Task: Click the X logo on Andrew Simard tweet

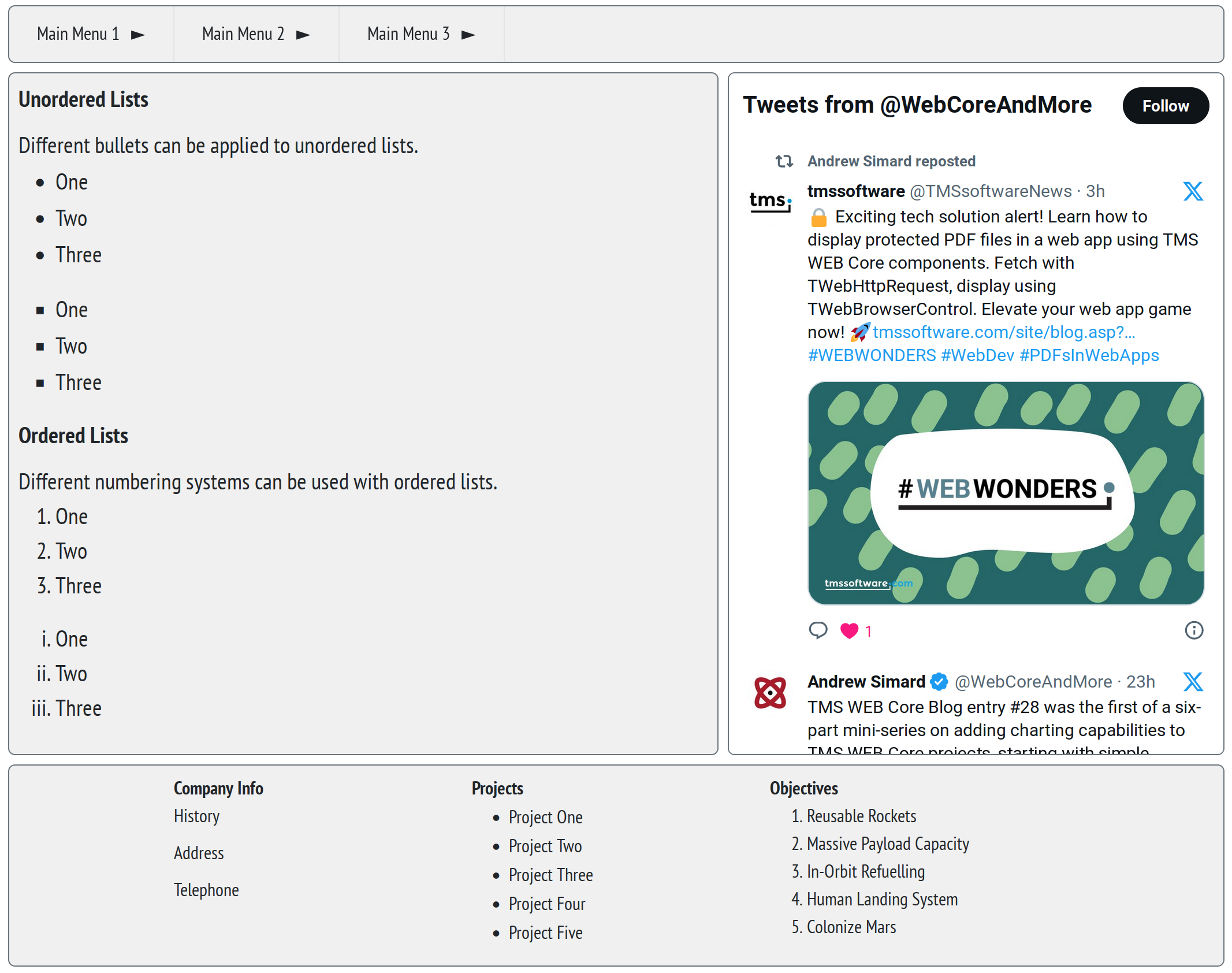Action: pos(1193,682)
